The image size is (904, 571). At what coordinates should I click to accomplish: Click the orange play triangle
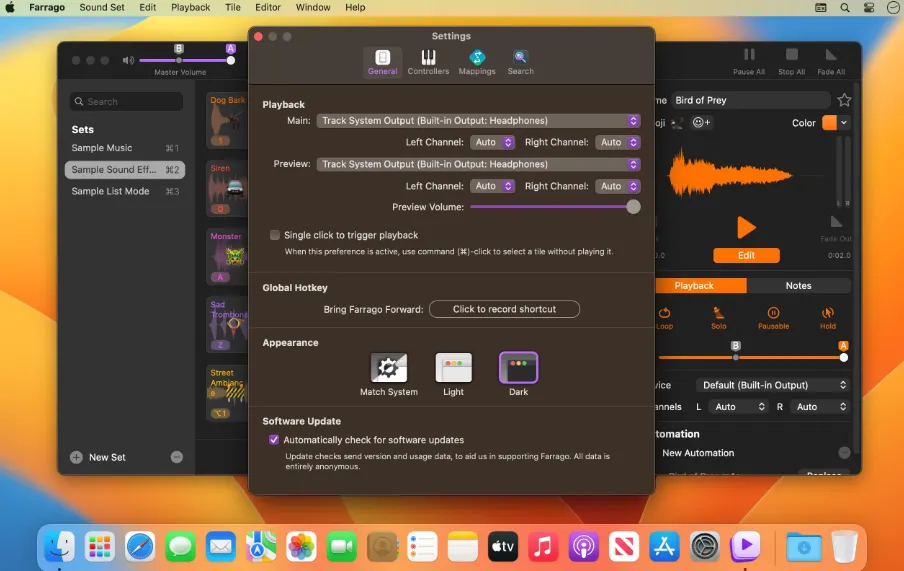pos(746,227)
